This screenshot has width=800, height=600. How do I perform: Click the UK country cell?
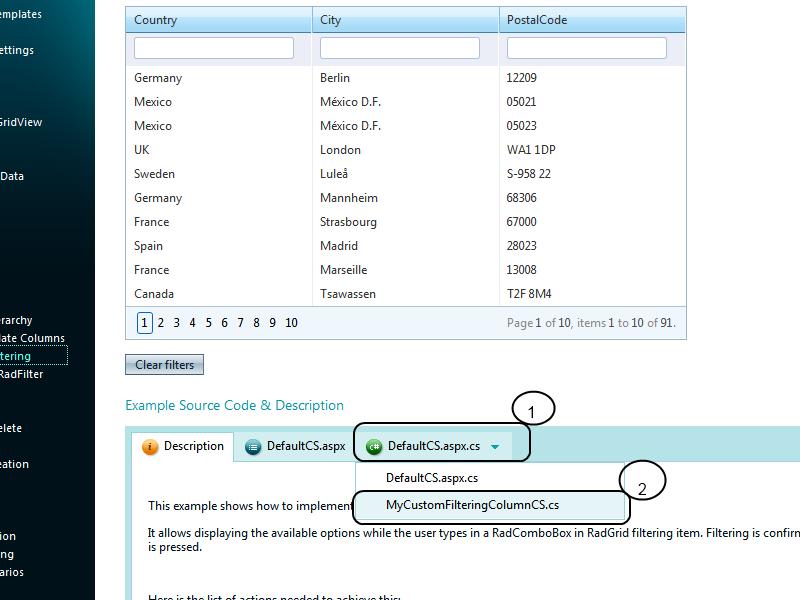coord(142,150)
